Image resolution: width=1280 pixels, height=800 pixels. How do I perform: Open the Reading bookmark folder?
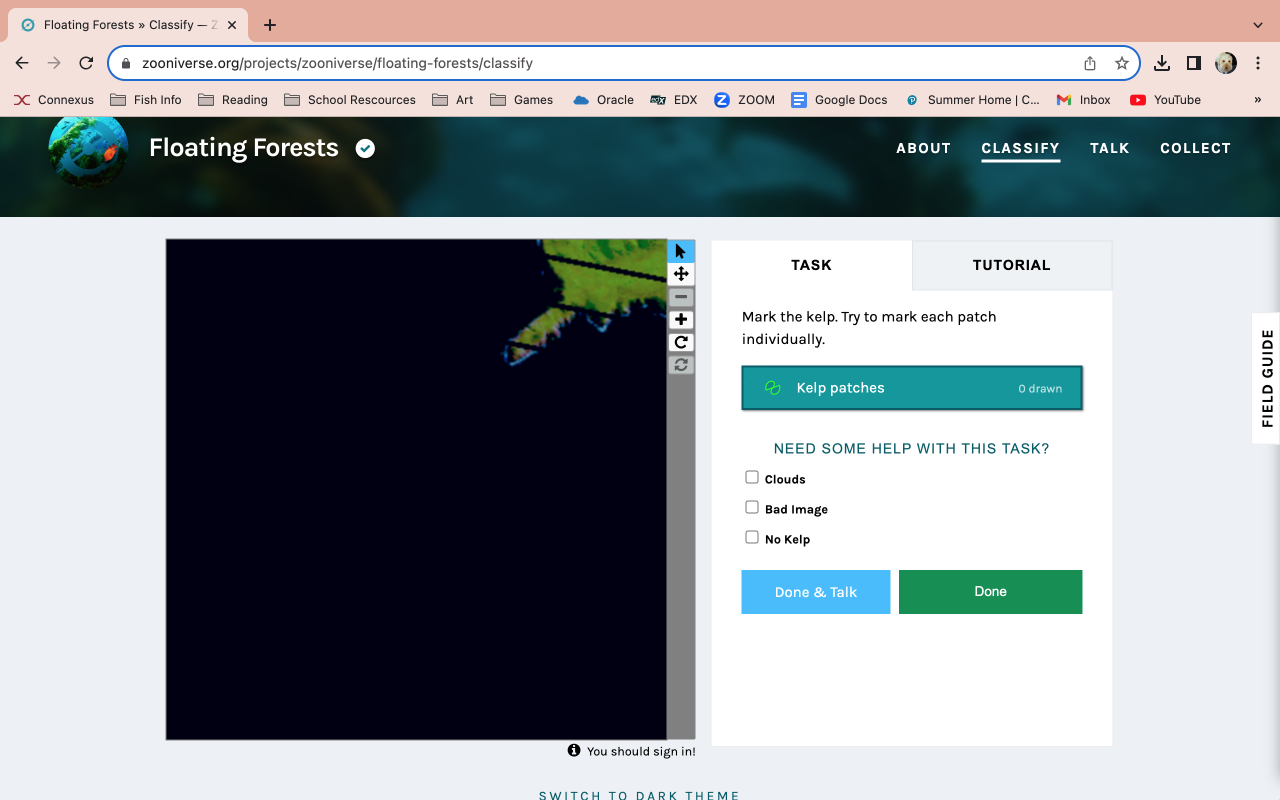coord(233,100)
